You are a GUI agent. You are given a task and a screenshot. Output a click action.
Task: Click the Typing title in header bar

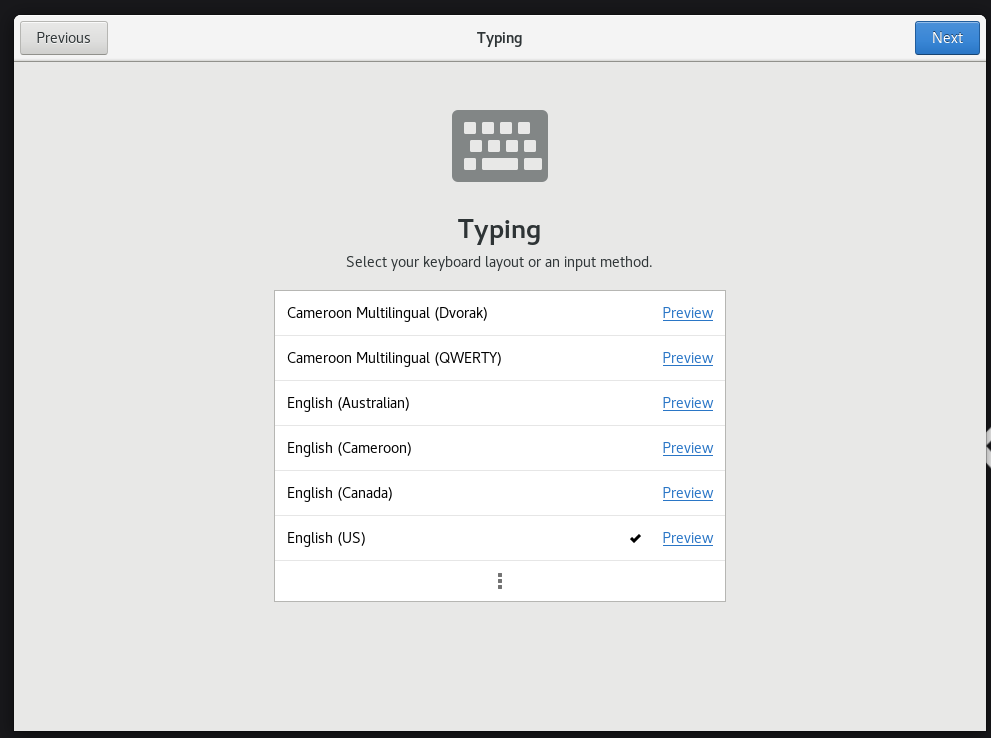tap(499, 38)
